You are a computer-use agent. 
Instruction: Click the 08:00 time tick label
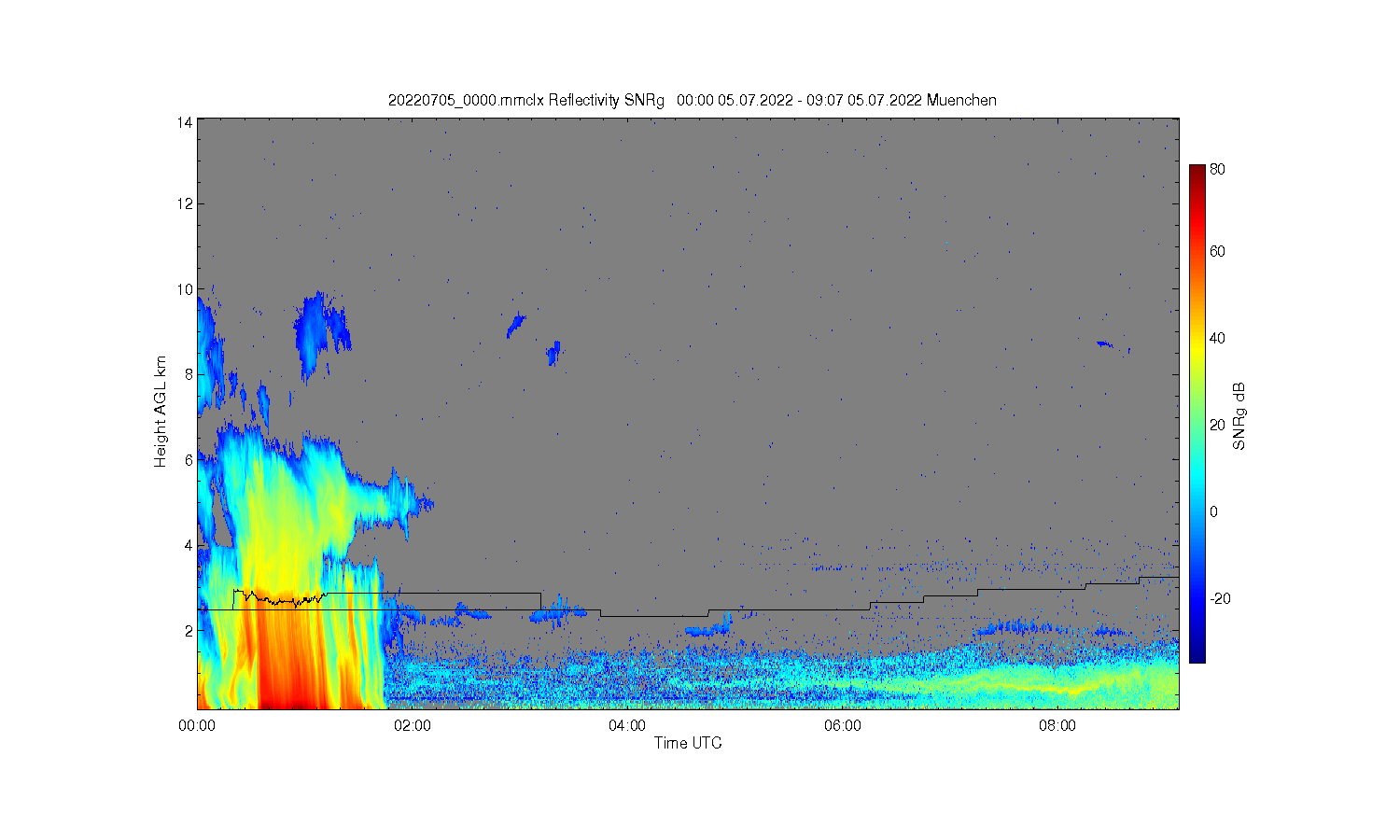tap(1057, 726)
